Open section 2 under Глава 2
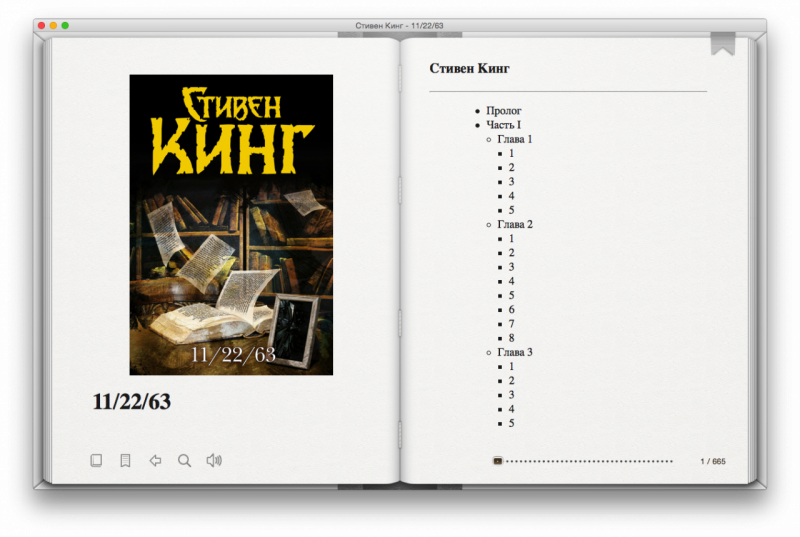The height and width of the screenshot is (537, 800). [x=511, y=253]
